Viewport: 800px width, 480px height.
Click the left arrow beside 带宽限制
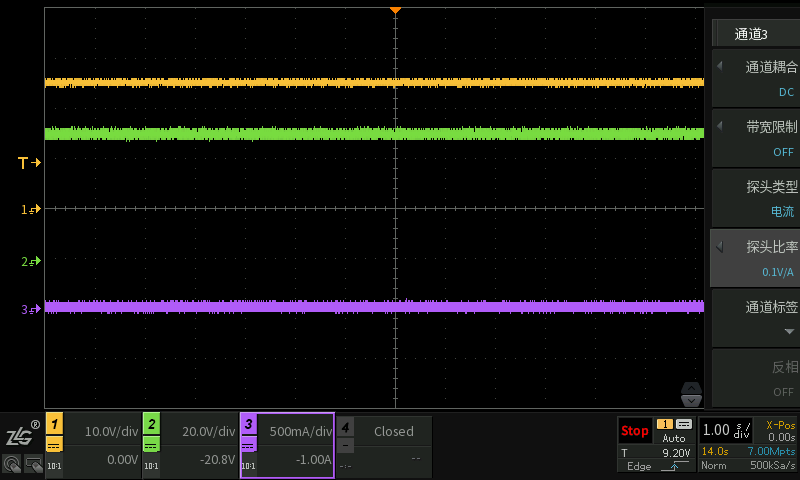pyautogui.click(x=719, y=125)
